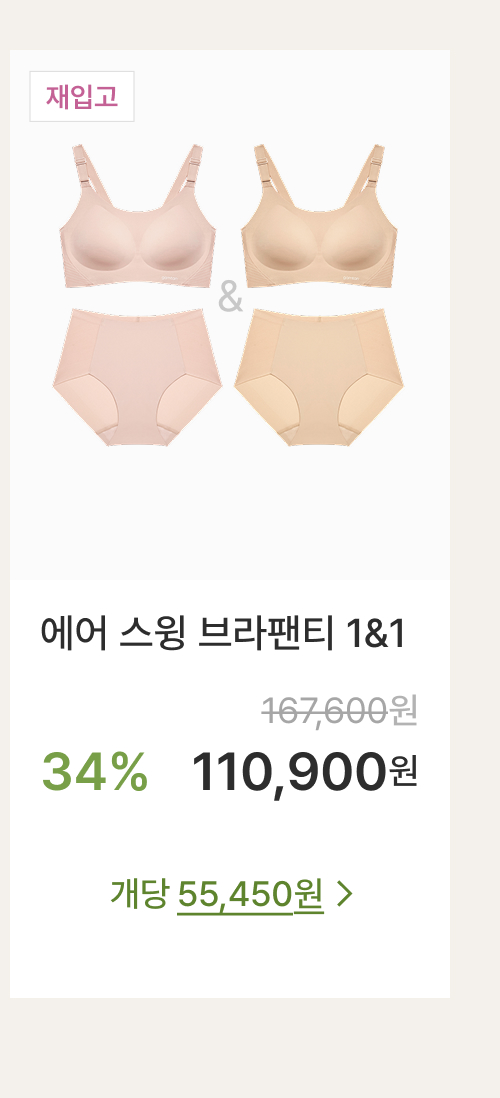Click the 110,900원 sale price
This screenshot has height=1098, width=500.
305,772
